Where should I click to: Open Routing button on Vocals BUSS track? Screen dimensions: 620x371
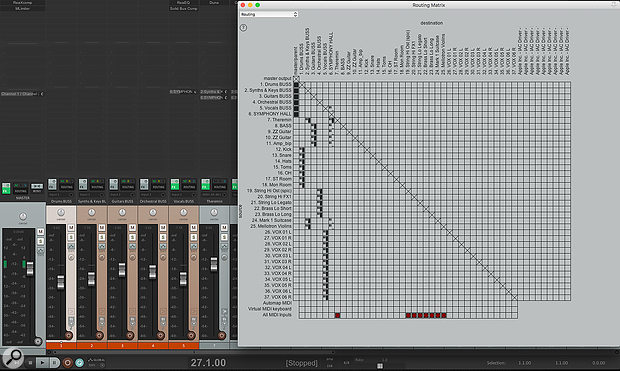point(189,184)
